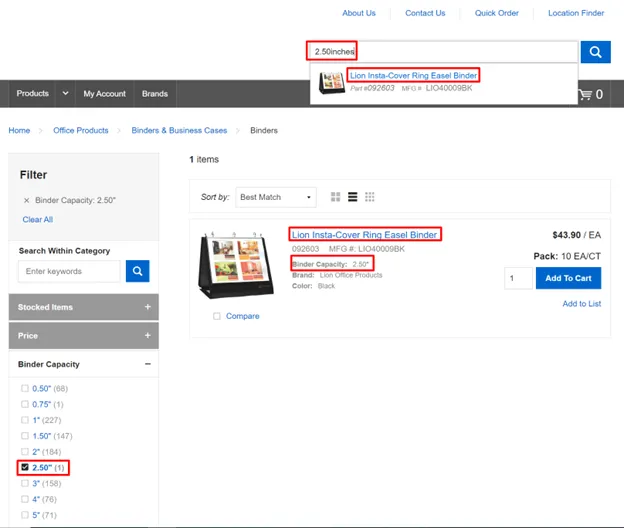
Task: Check the 5" binder capacity box
Action: tap(25, 515)
